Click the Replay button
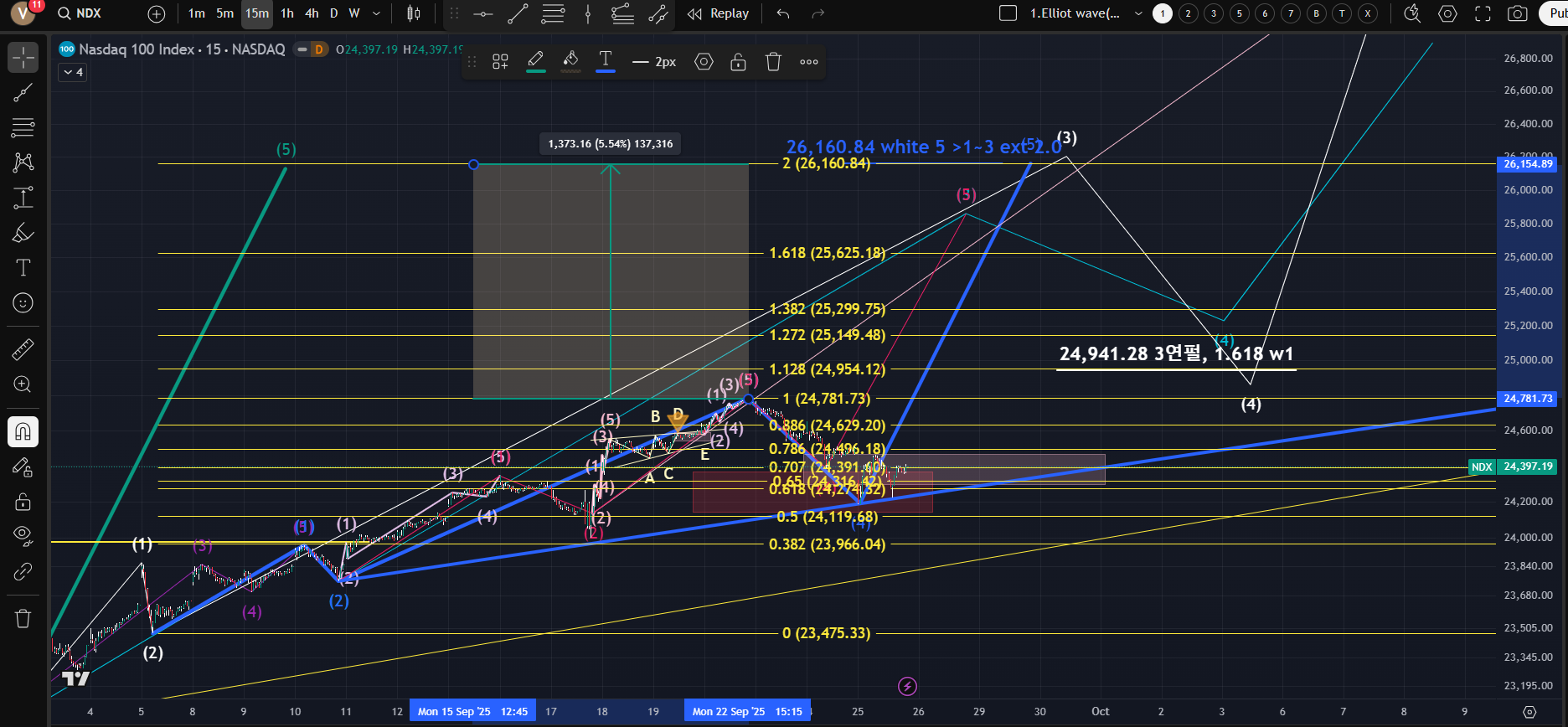The image size is (1568, 727). (x=718, y=13)
